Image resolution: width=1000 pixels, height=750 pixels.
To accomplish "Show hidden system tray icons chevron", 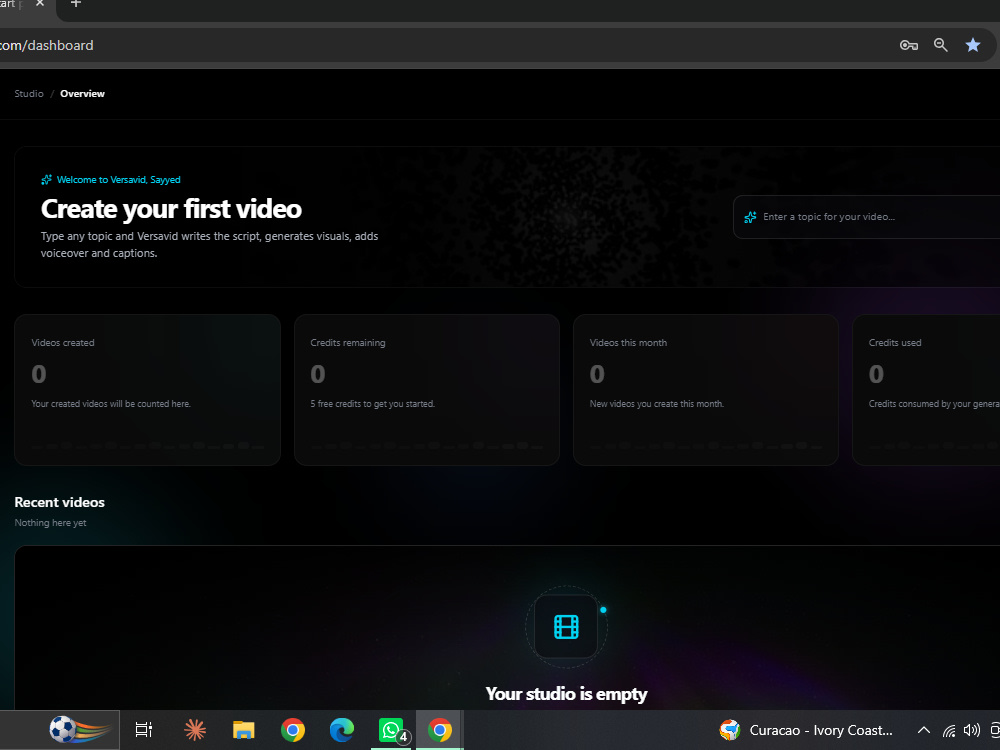I will coord(923,730).
